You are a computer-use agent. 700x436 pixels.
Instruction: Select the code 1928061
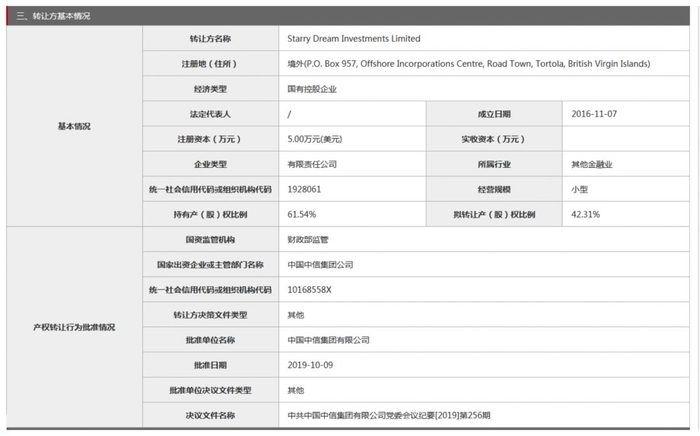[x=304, y=189]
